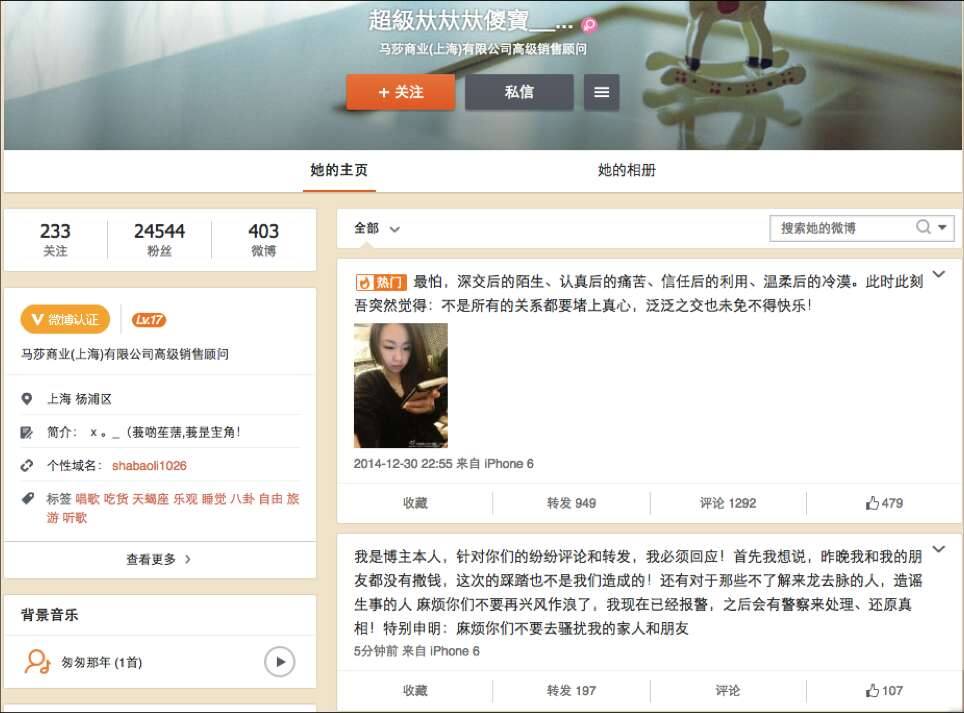Click the 简介 edit-note icon
This screenshot has width=964, height=713.
pyautogui.click(x=26, y=433)
